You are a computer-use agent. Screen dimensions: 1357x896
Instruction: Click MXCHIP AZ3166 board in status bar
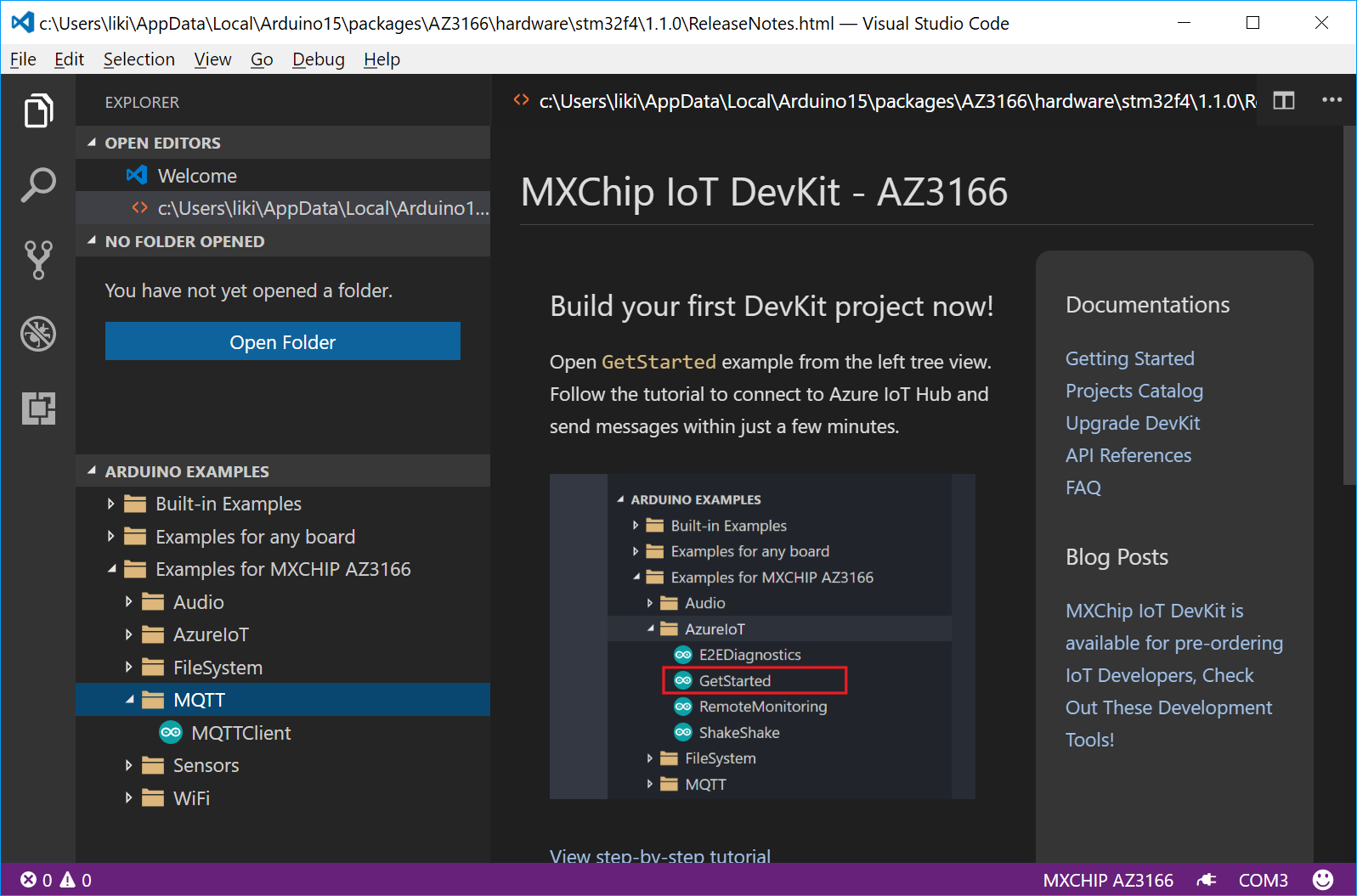pos(1108,881)
